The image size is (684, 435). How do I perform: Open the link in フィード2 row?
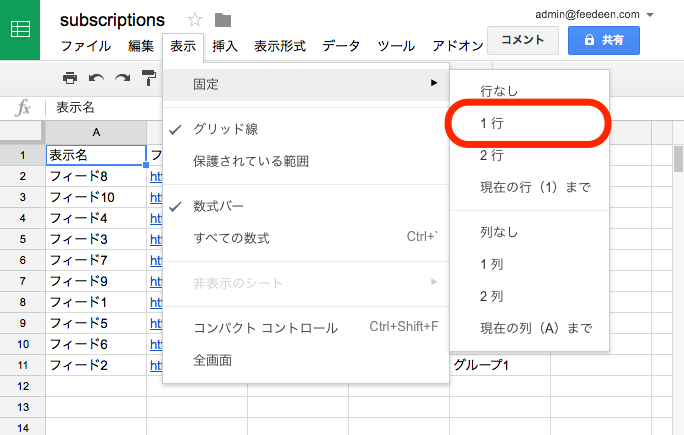156,365
